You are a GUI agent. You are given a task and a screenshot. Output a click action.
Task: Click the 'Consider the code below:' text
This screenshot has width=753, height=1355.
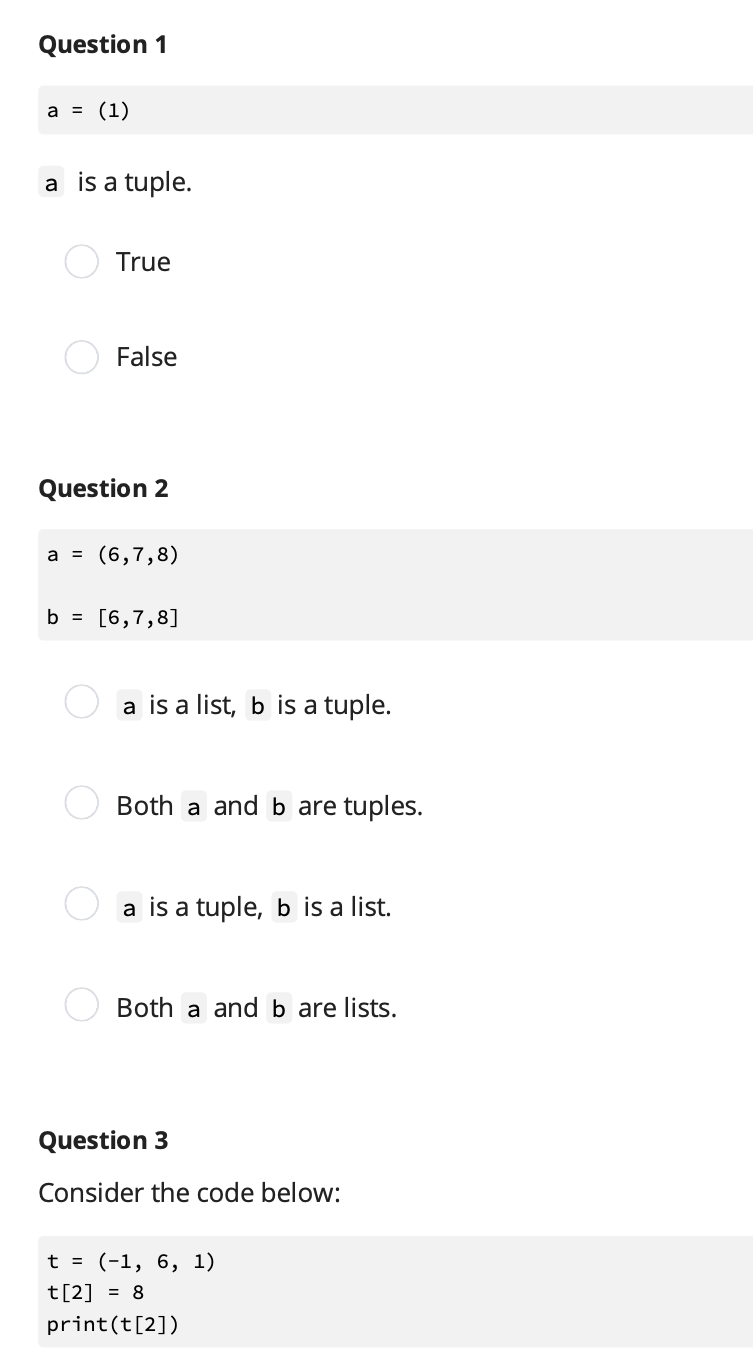click(189, 1193)
